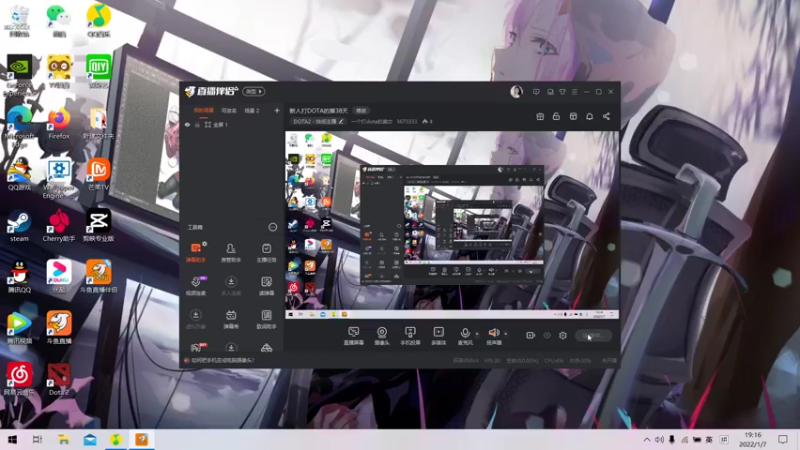Switch to the 场景 2 tab
This screenshot has height=450, width=800.
(x=252, y=110)
